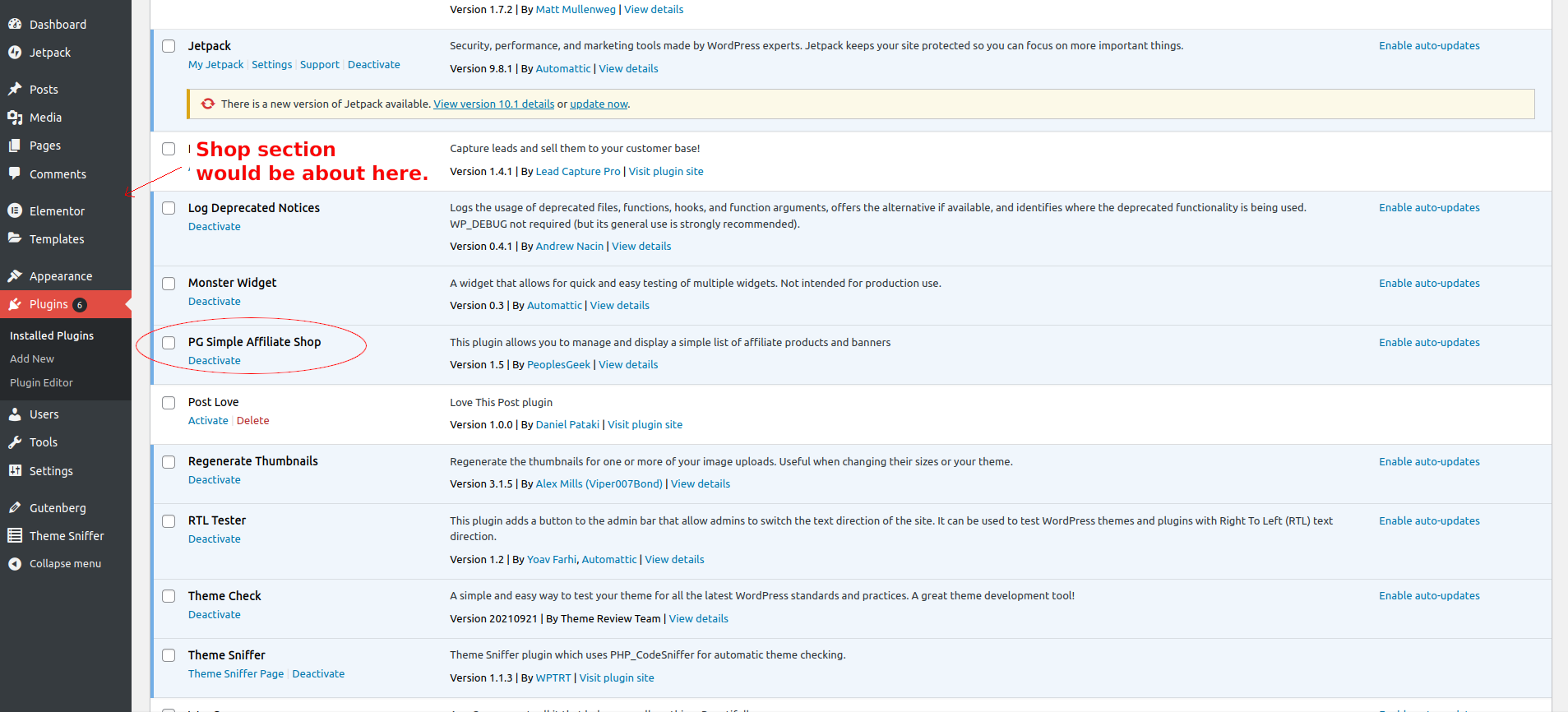Tick the Monster Widget checkbox
Image resolution: width=1568 pixels, height=712 pixels.
coord(169,284)
